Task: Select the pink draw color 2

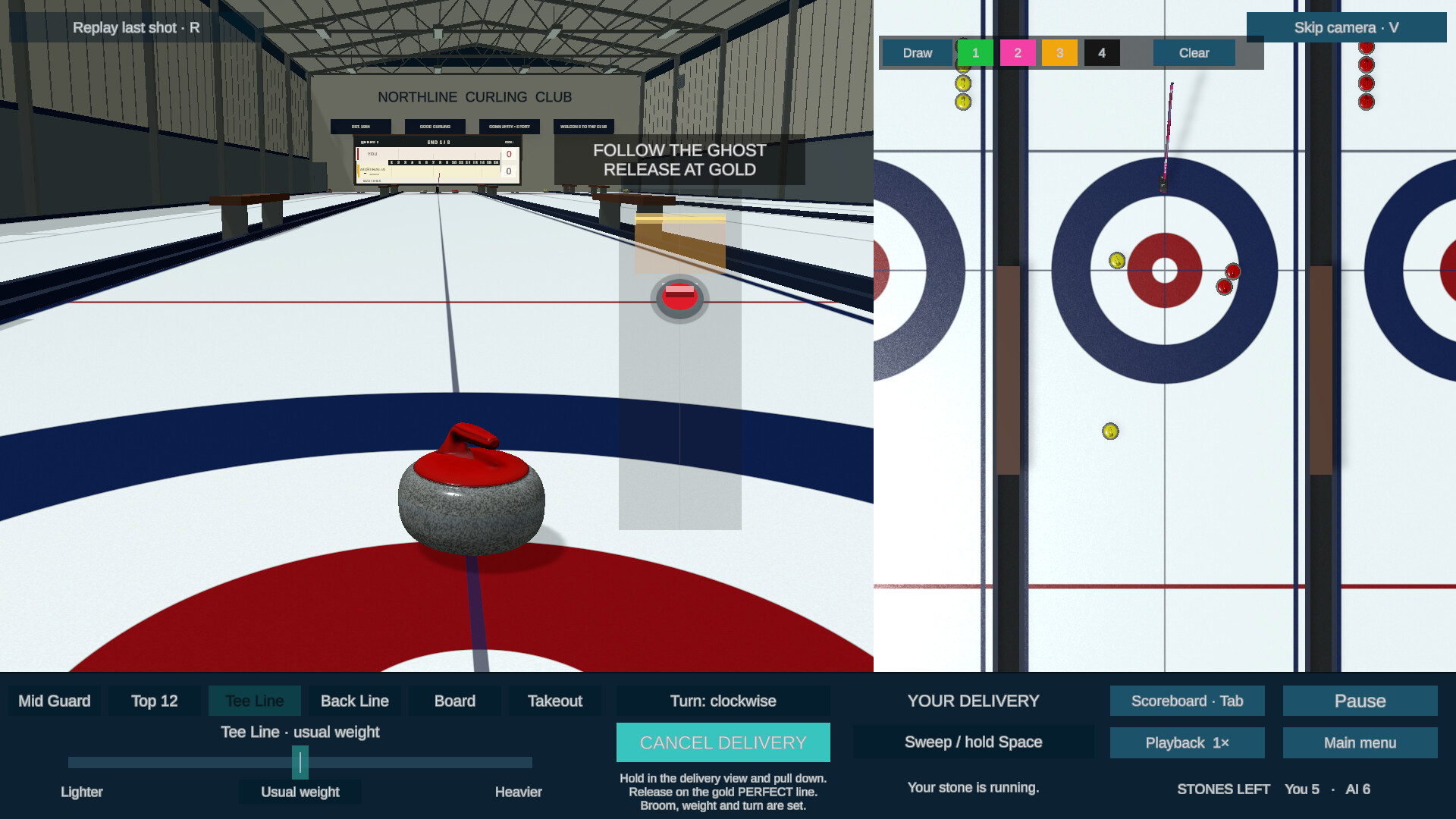Action: 1018,53
